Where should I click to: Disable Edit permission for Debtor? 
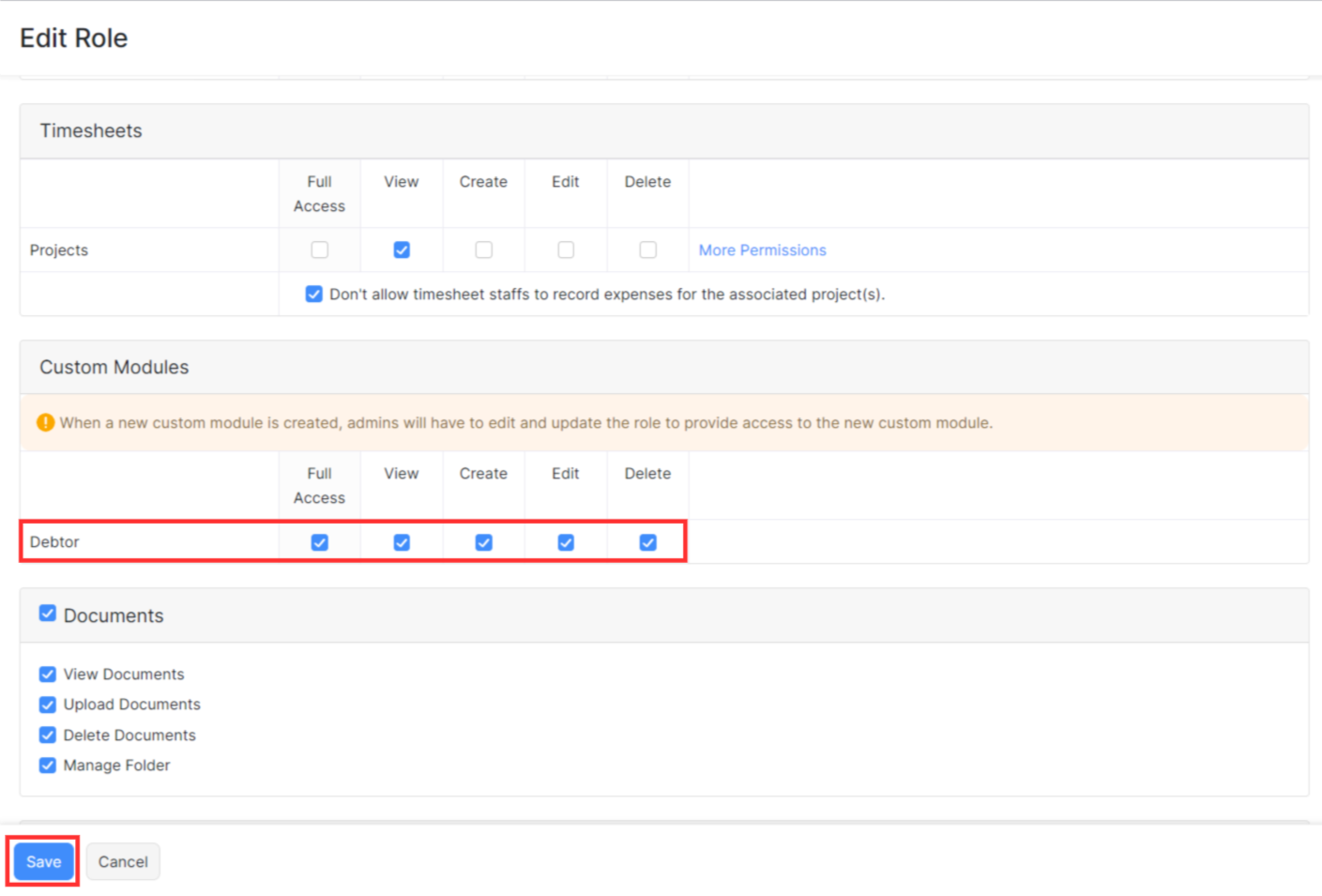pyautogui.click(x=565, y=541)
